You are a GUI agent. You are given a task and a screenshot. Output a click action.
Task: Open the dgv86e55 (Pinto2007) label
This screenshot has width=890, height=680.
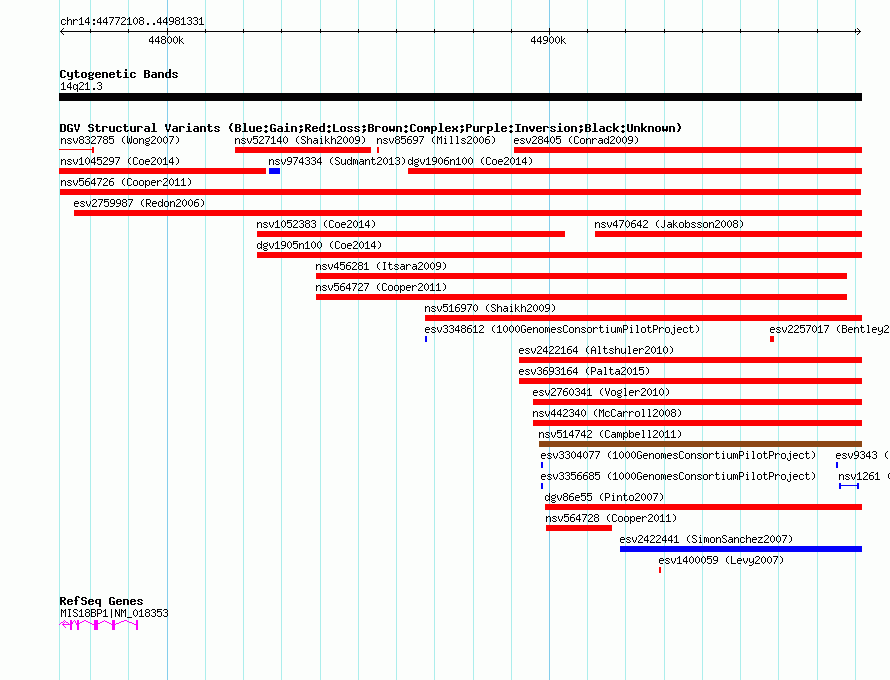pos(604,497)
